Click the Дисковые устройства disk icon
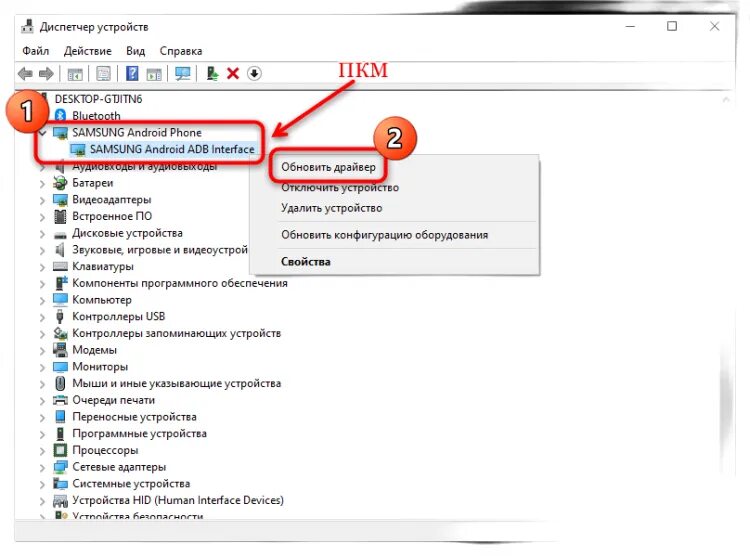This screenshot has width=750, height=556. (x=60, y=234)
